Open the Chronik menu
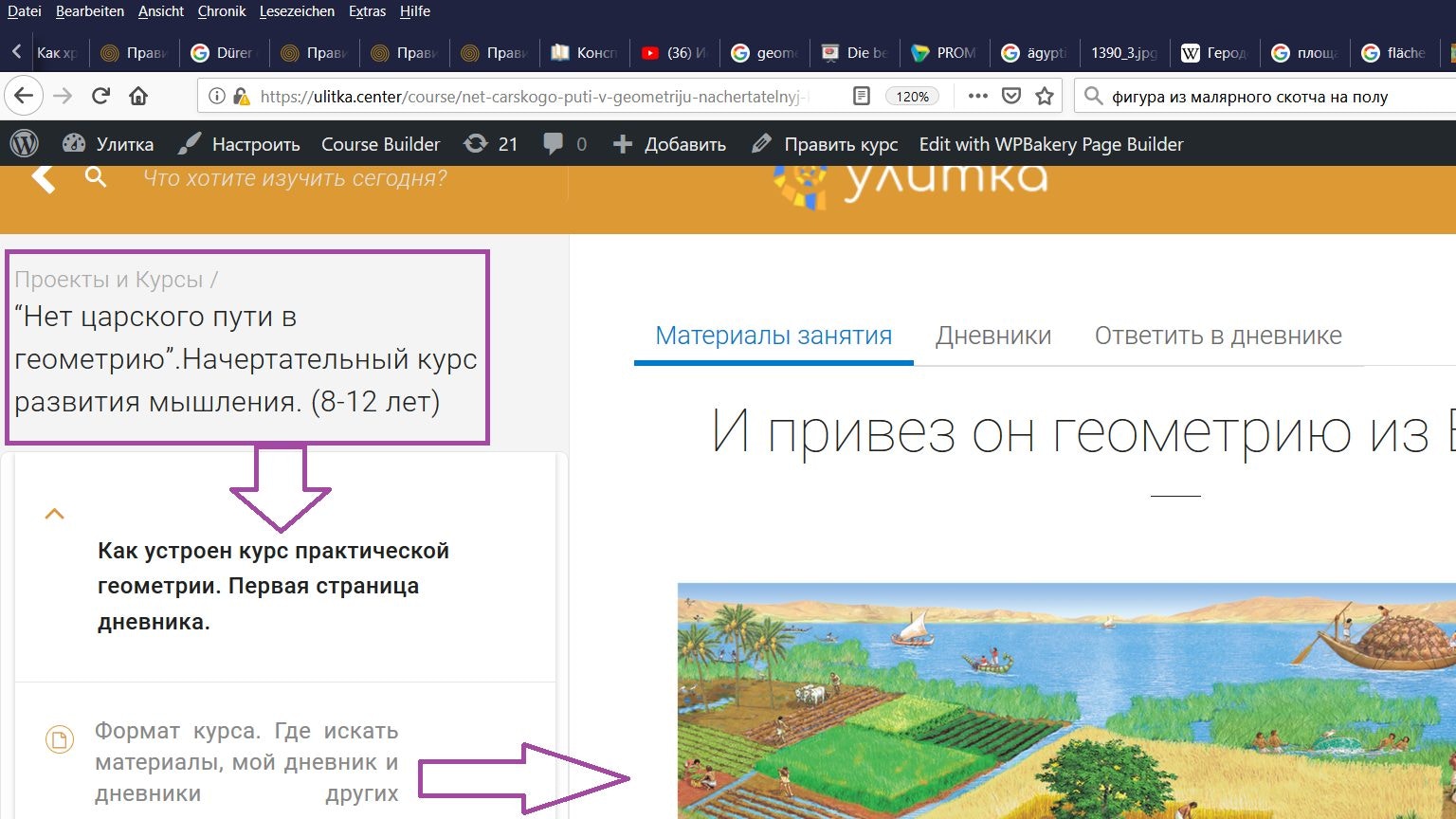 (222, 11)
